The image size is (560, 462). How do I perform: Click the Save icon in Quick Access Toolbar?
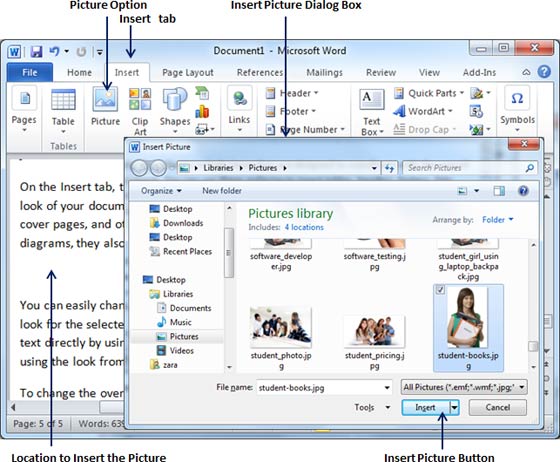point(36,52)
